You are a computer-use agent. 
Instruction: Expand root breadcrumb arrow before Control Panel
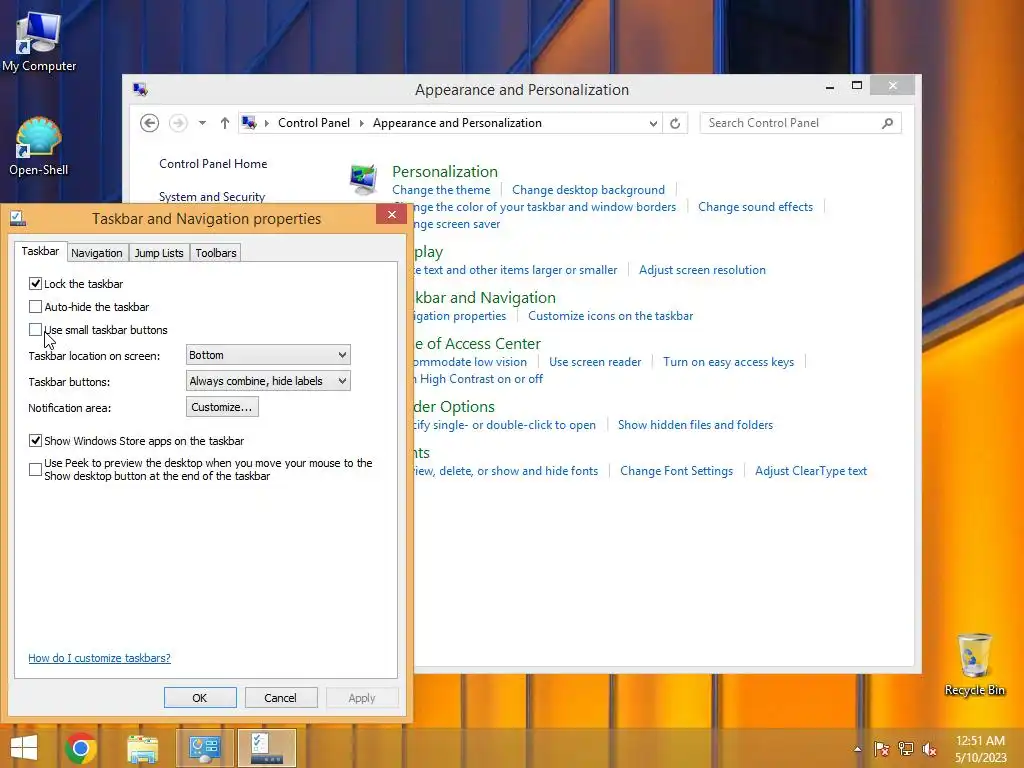tap(266, 123)
